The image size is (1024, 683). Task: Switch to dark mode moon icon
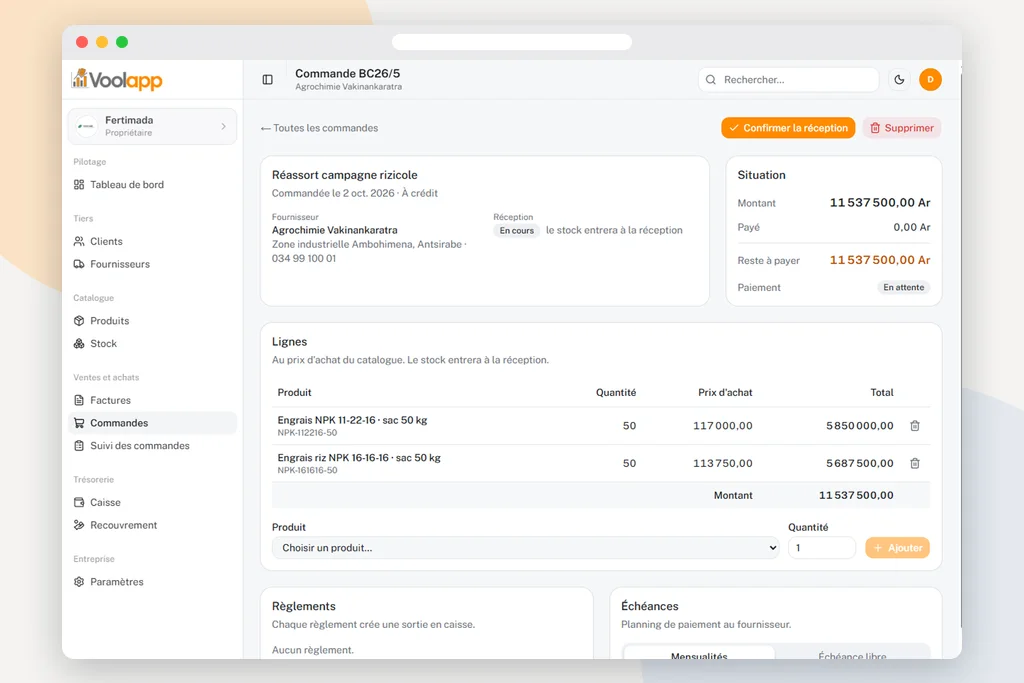coord(899,80)
